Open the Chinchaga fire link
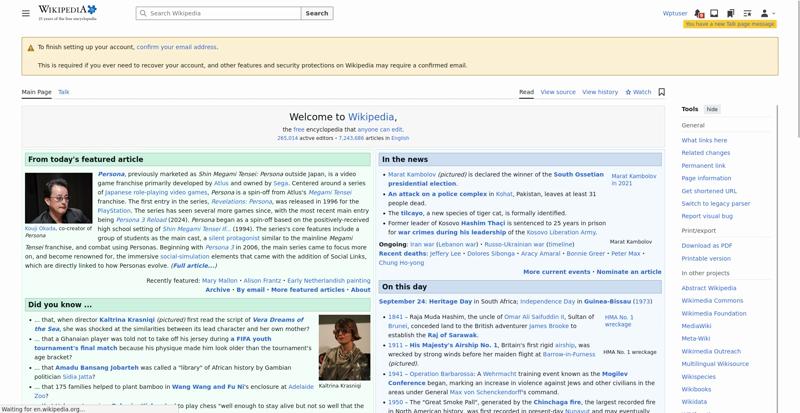Image resolution: width=800 pixels, height=413 pixels. (557, 402)
